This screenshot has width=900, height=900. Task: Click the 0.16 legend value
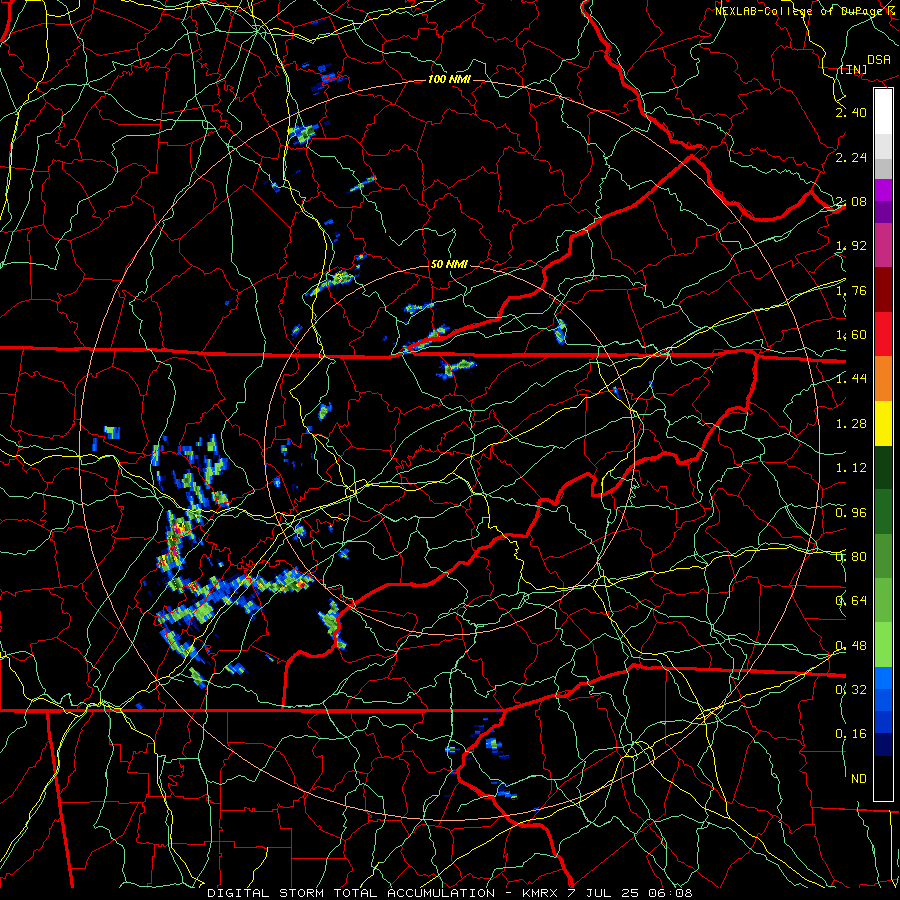851,734
